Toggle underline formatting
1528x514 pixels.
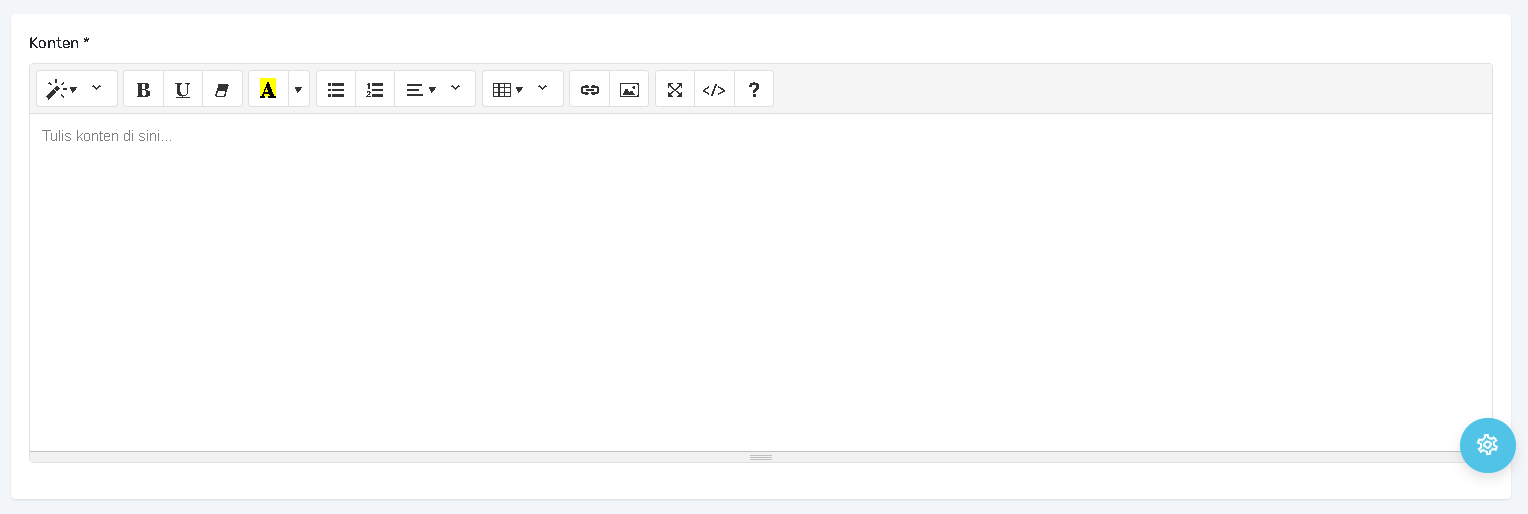click(183, 89)
